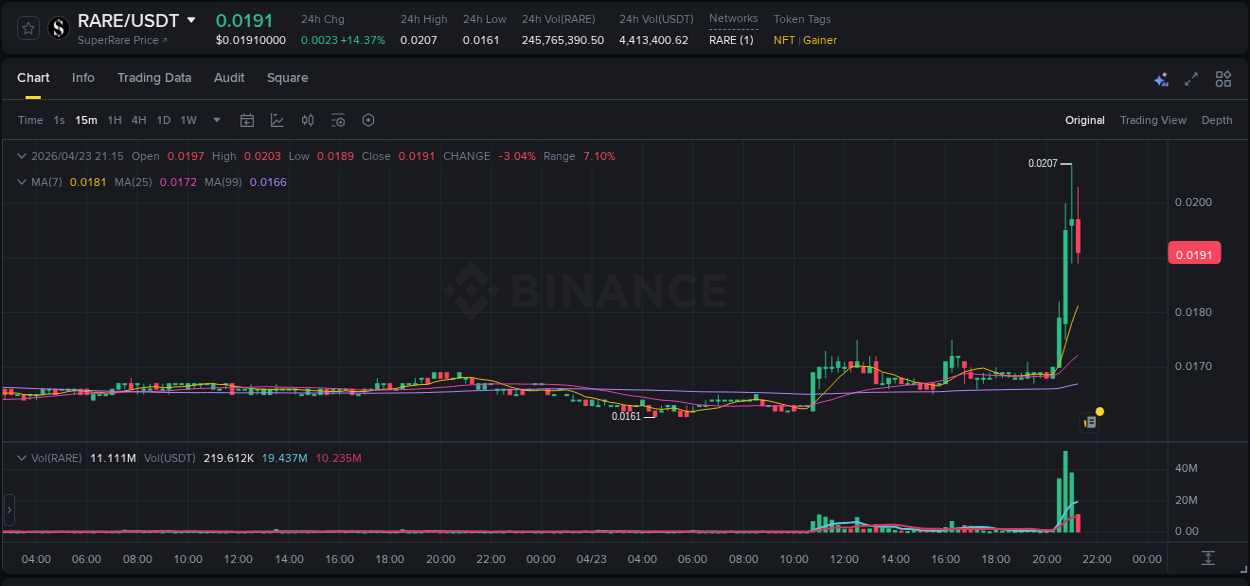The width and height of the screenshot is (1250, 586).
Task: Expand the chart to fullscreen
Action: [1192, 78]
